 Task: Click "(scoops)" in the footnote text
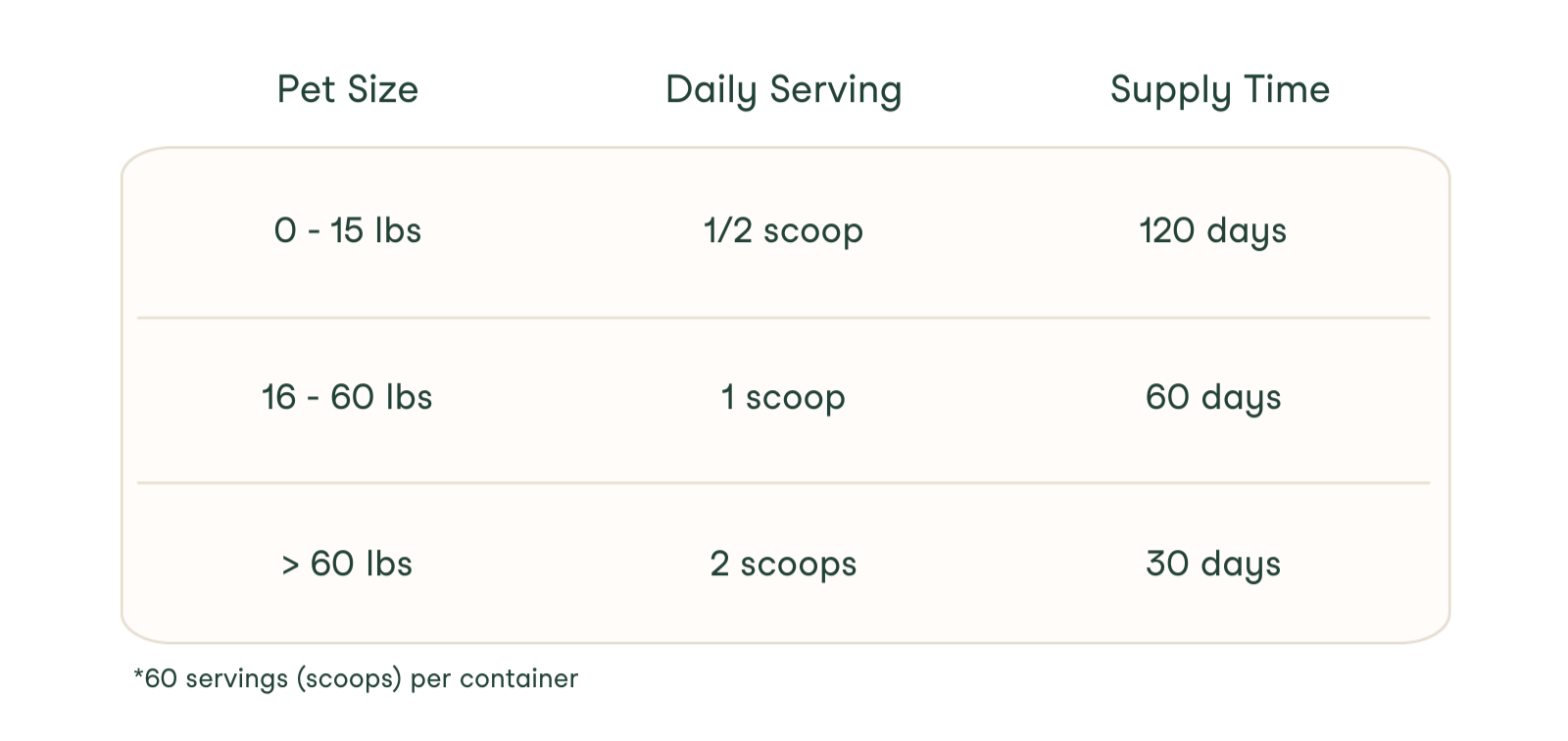[x=350, y=678]
